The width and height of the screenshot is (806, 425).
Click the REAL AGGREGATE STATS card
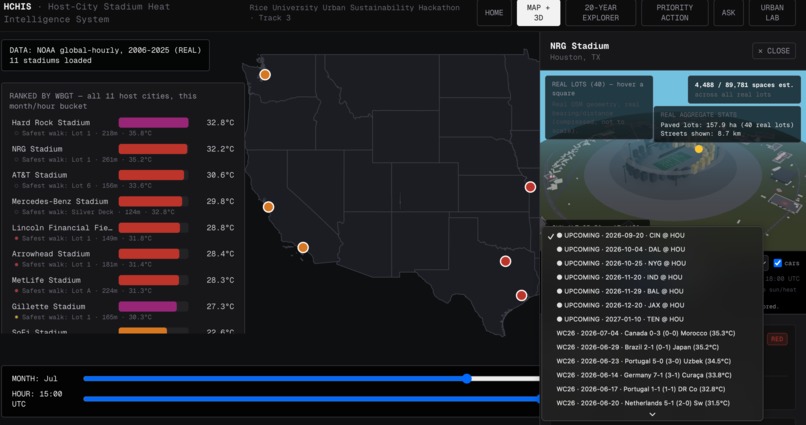coord(727,124)
